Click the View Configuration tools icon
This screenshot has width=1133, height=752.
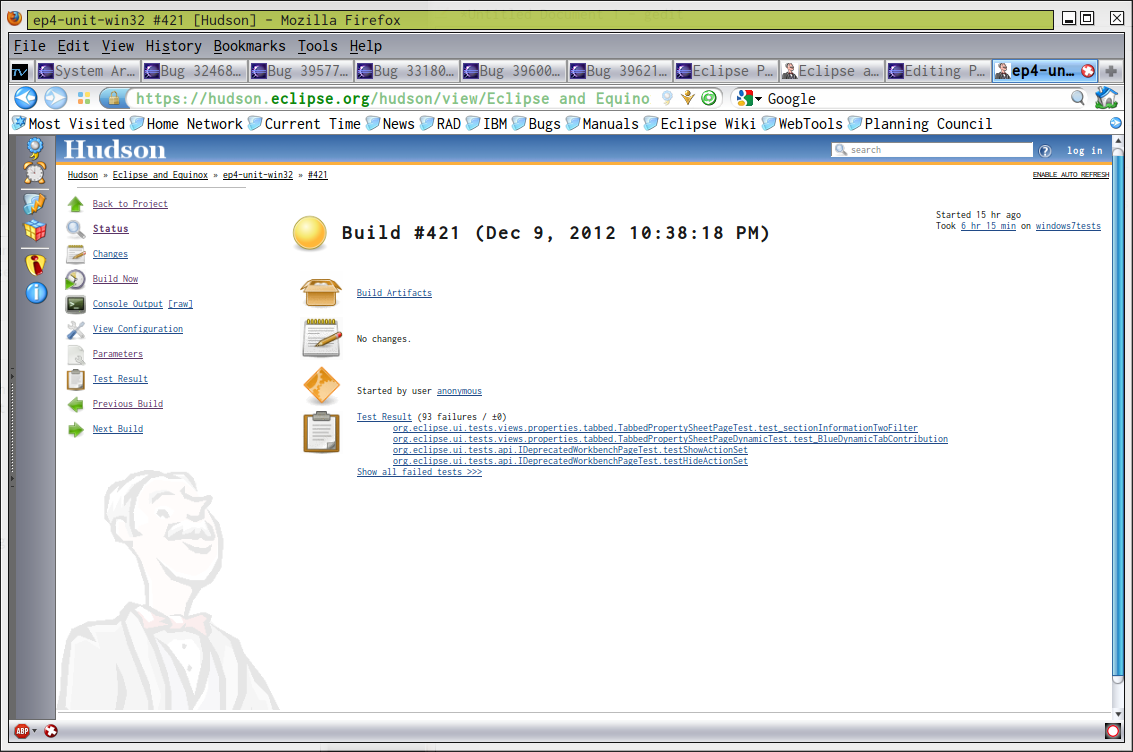76,329
